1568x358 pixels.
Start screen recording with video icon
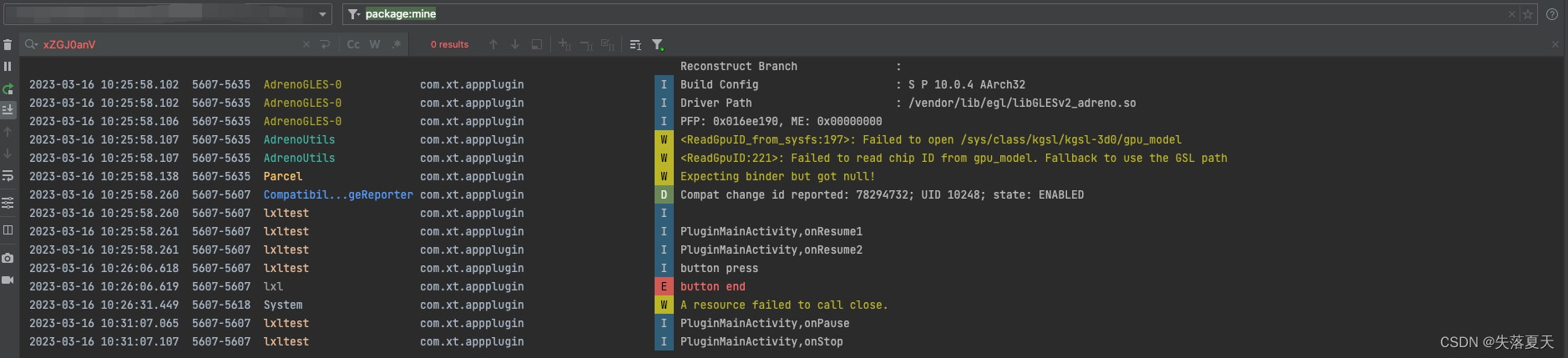click(x=8, y=280)
